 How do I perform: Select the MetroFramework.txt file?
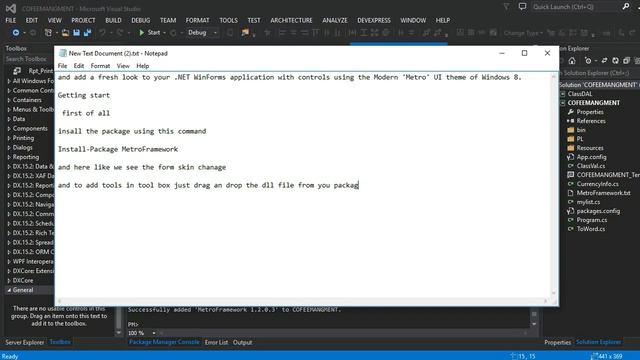point(603,193)
